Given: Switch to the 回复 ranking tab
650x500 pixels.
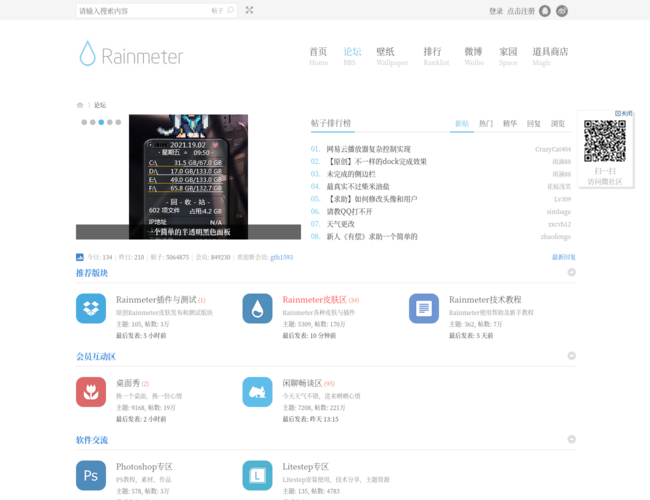Looking at the screenshot, I should coord(534,124).
